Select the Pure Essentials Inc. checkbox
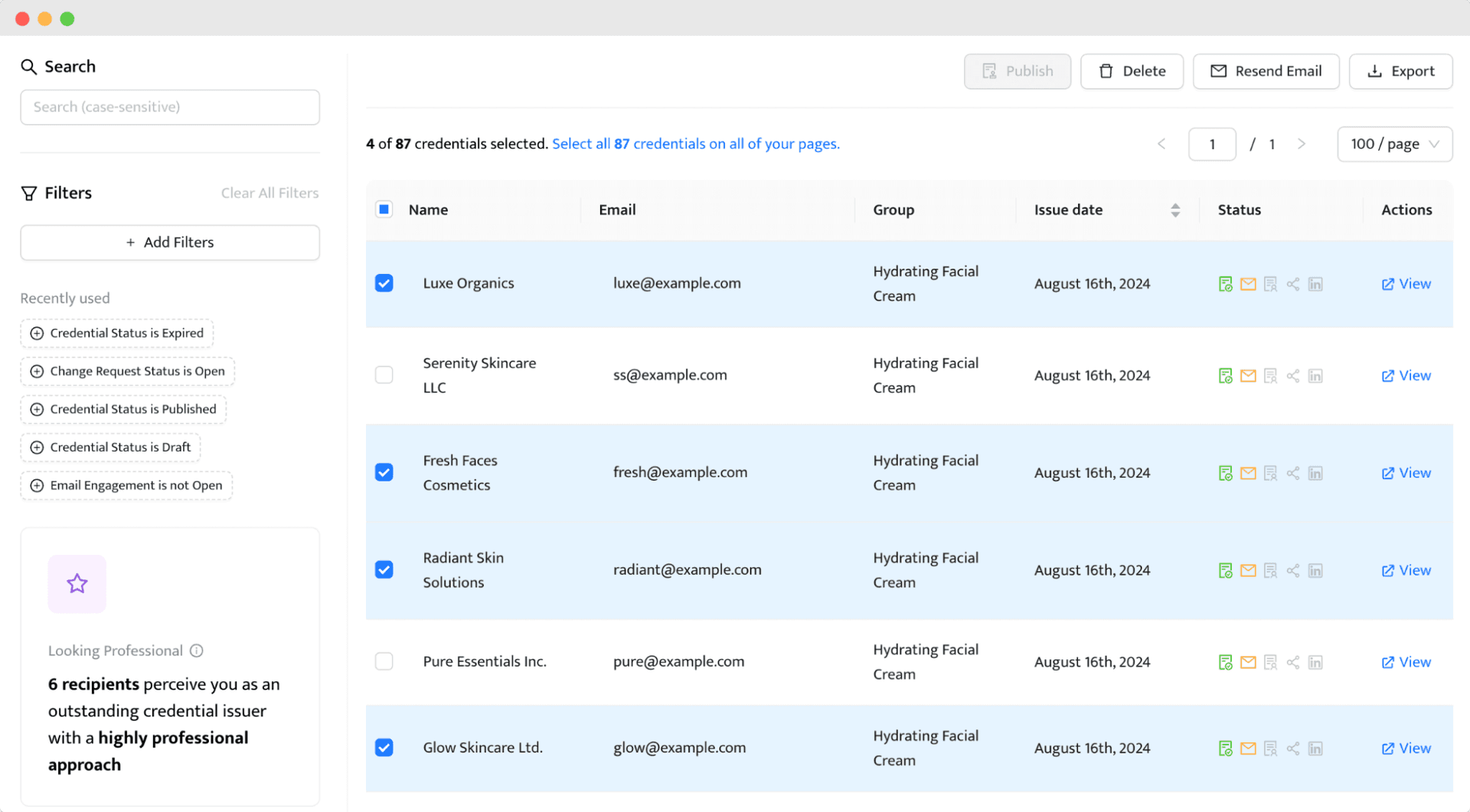The image size is (1470, 812). coord(384,661)
